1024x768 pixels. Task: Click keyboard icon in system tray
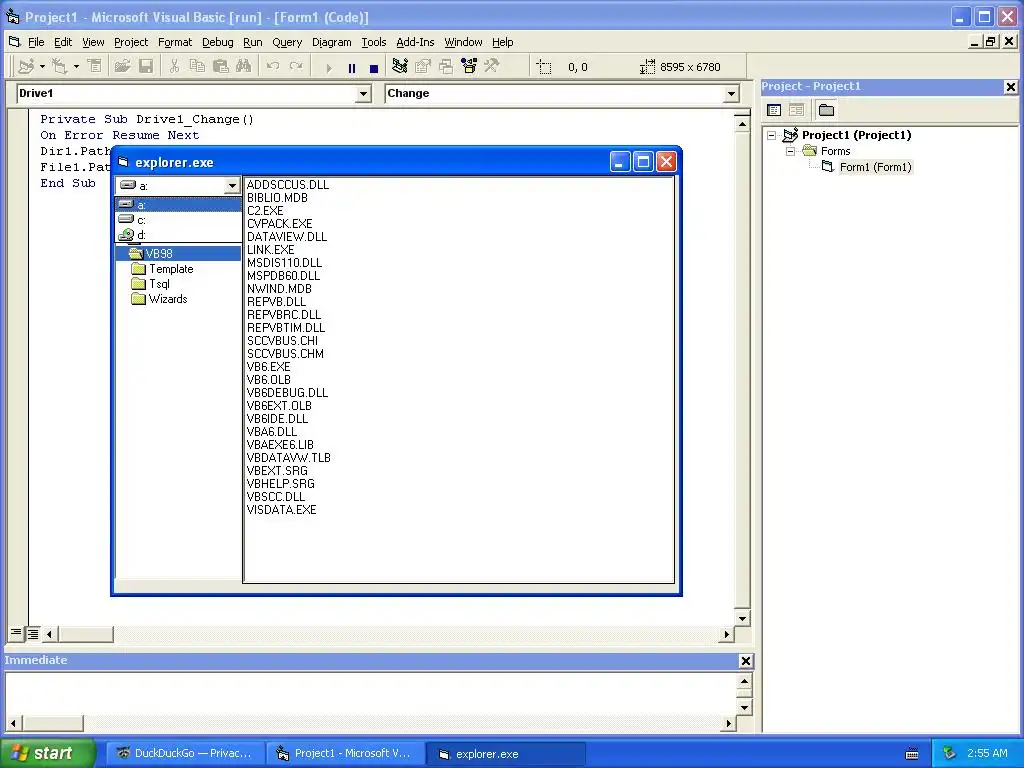pyautogui.click(x=912, y=754)
